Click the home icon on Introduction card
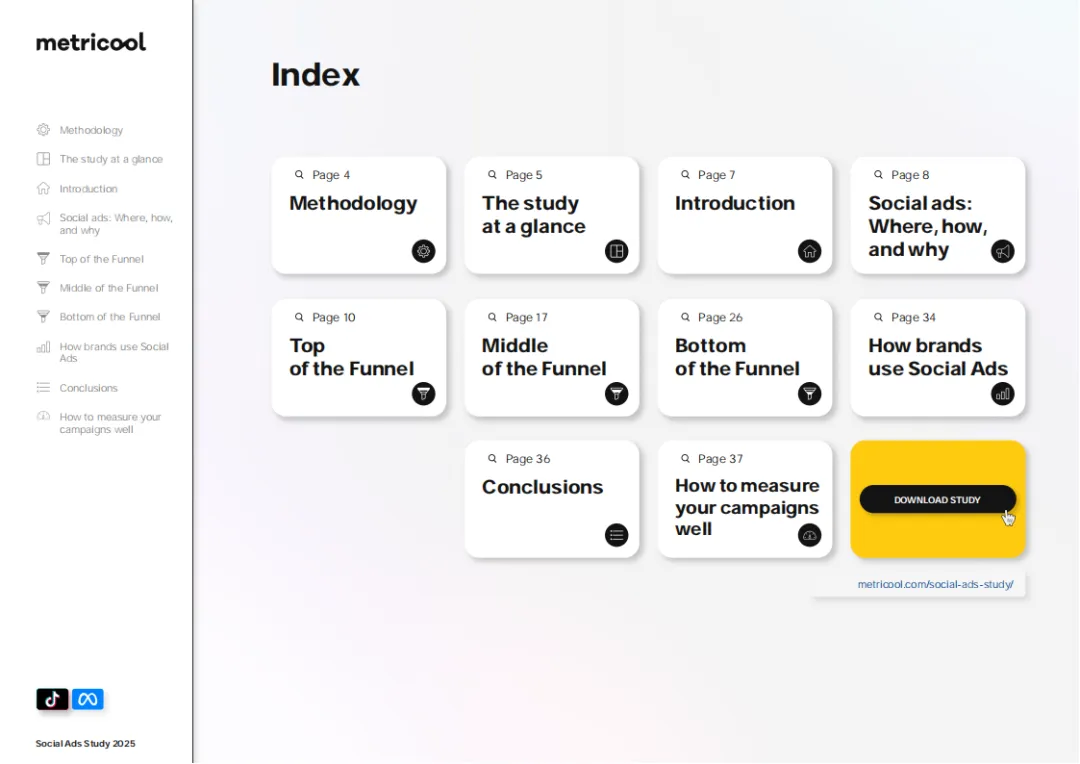 [x=809, y=251]
